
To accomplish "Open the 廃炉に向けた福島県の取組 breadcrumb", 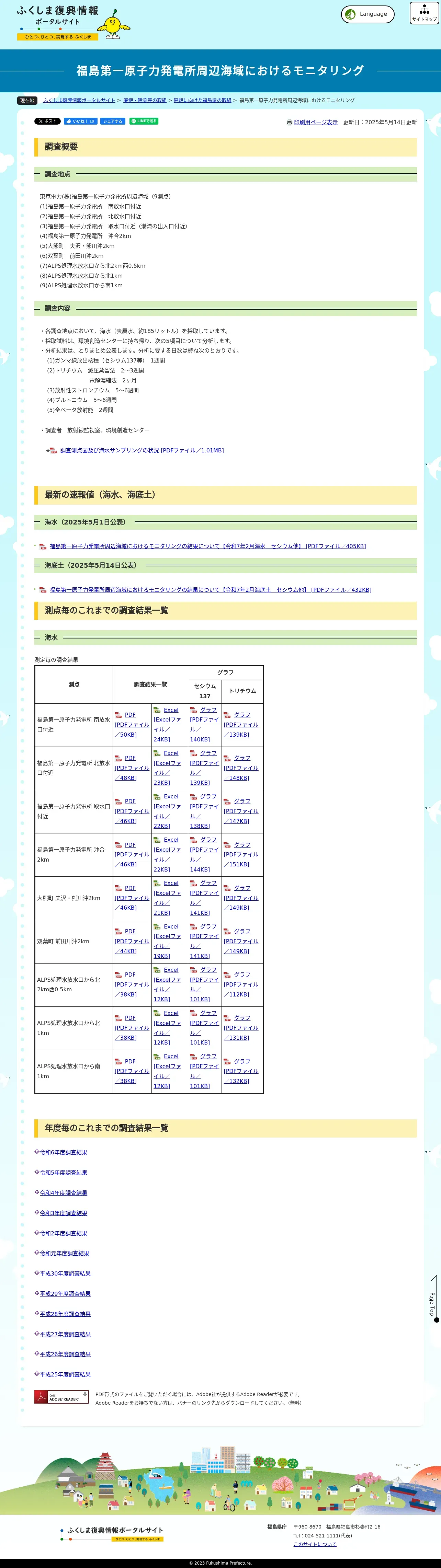I will click(202, 101).
